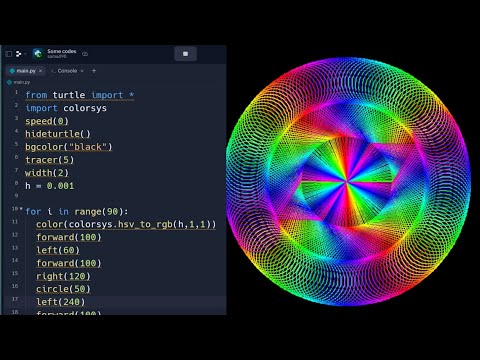Image resolution: width=480 pixels, height=360 pixels.
Task: Place cursor on 'circle(50)' line
Action: pos(63,289)
